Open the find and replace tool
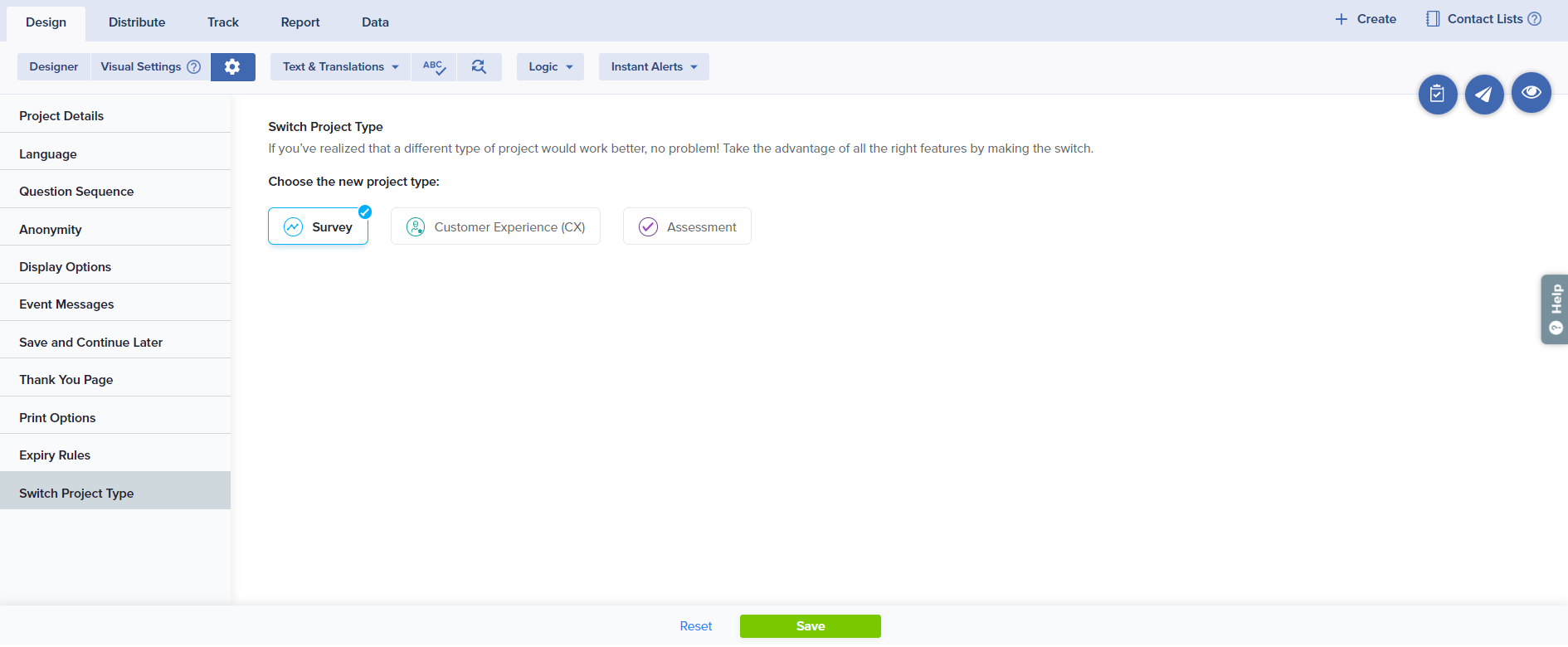Viewport: 1568px width, 647px height. [x=479, y=67]
